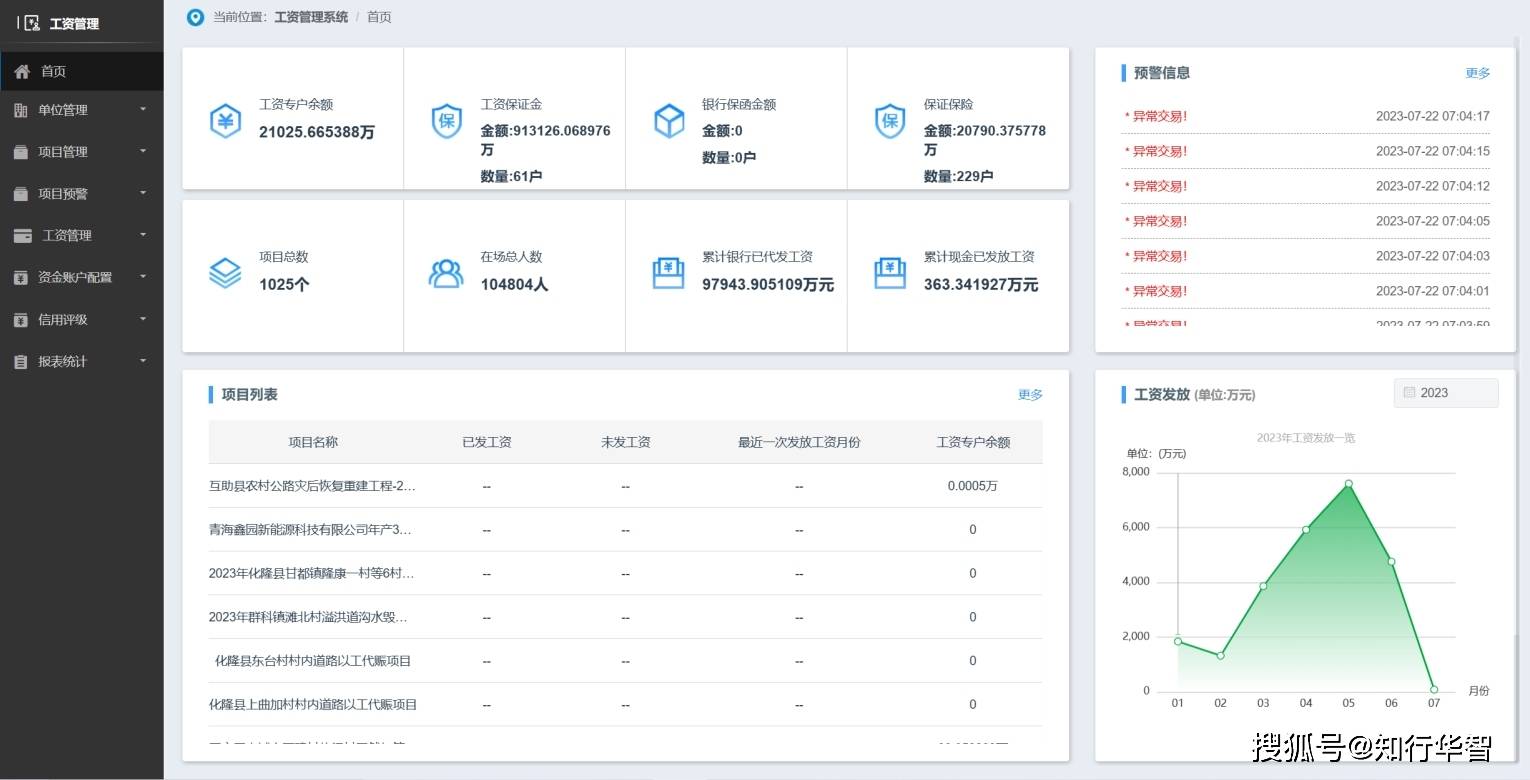Click the yen hexagon icon for 工资专户余额
The width and height of the screenshot is (1530, 780).
click(x=225, y=122)
